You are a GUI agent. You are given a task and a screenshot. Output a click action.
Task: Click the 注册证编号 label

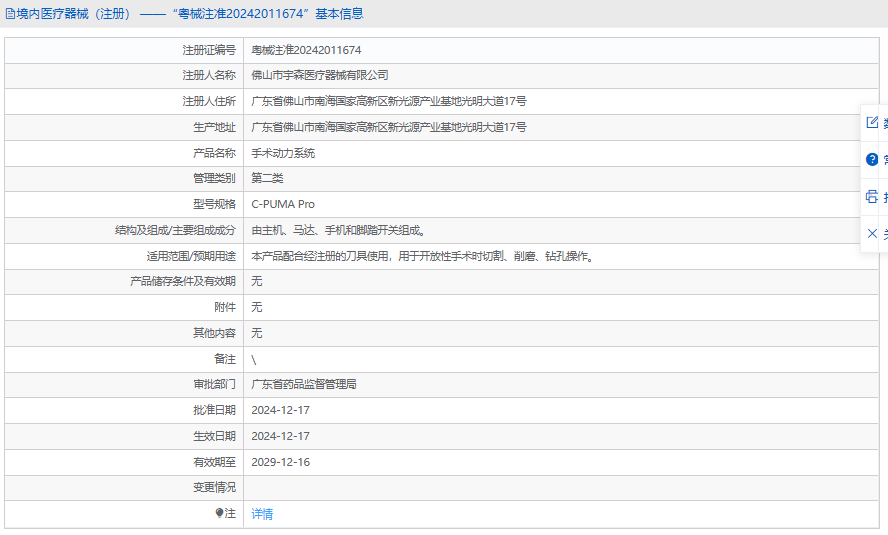[209, 50]
